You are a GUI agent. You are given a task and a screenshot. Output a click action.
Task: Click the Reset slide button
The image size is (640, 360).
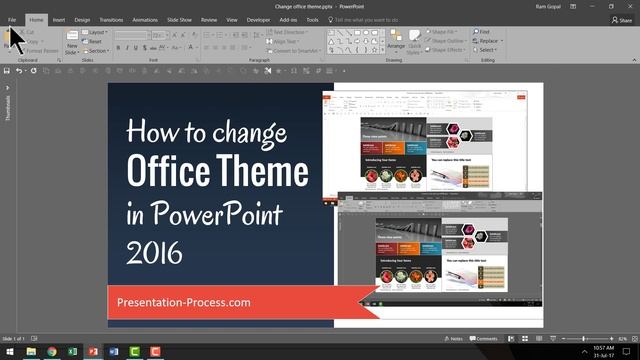click(x=92, y=41)
